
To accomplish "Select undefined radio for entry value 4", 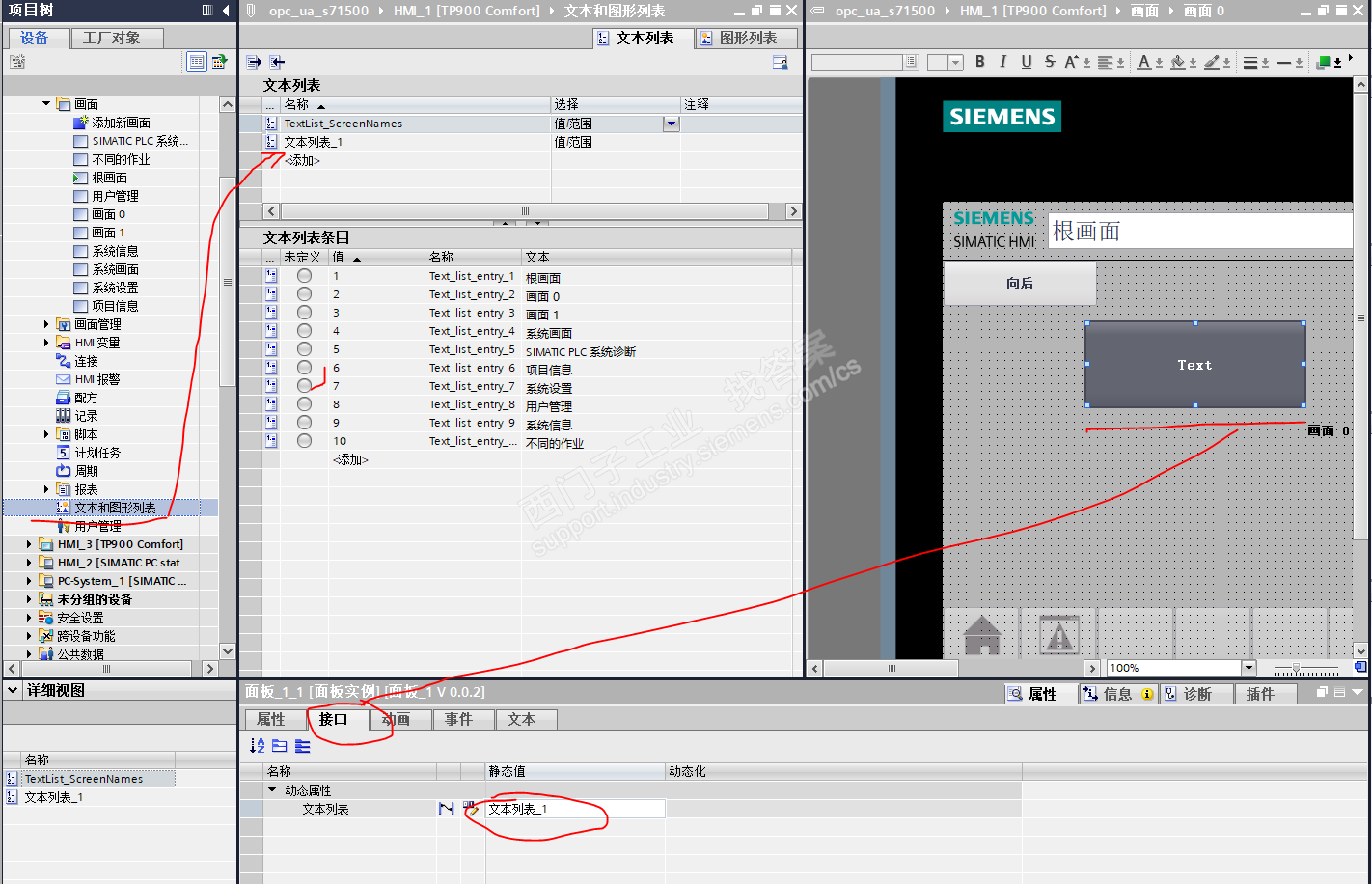I will click(304, 331).
